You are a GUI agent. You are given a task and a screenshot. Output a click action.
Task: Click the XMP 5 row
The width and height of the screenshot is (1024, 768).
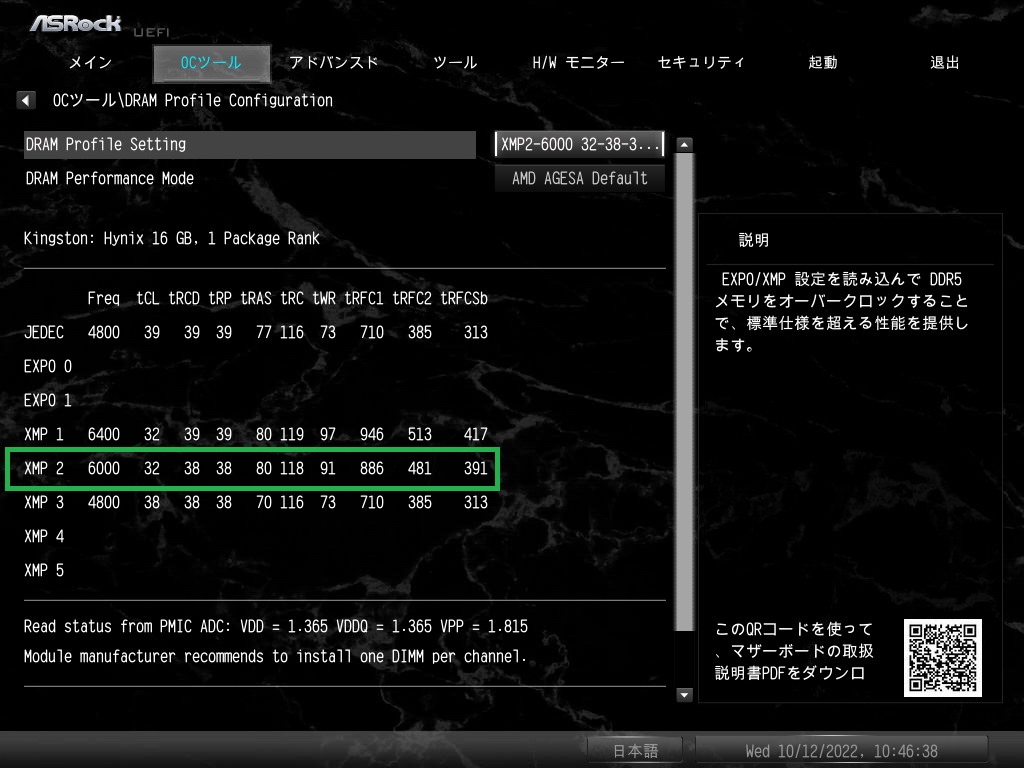(44, 570)
